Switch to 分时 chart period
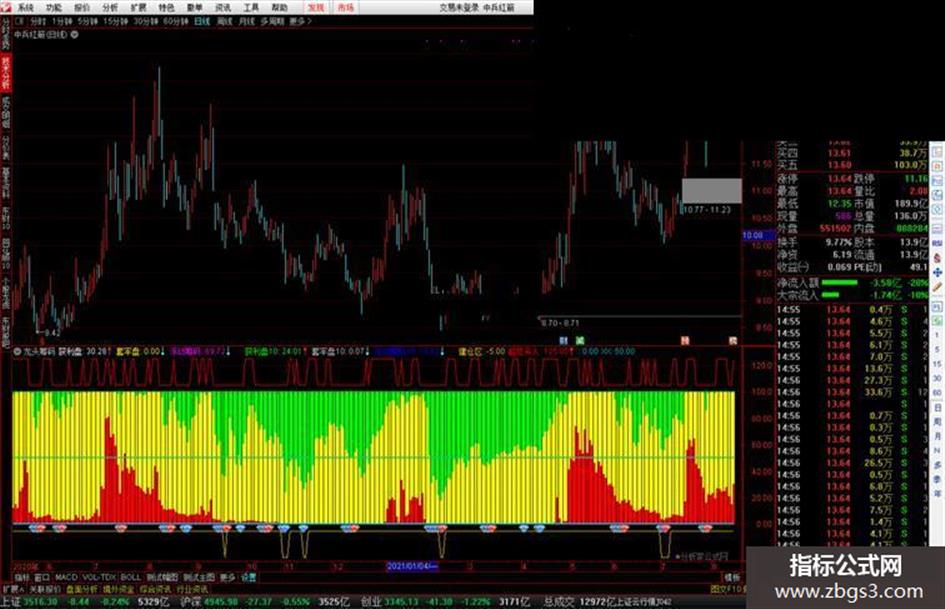The width and height of the screenshot is (945, 609). click(38, 21)
